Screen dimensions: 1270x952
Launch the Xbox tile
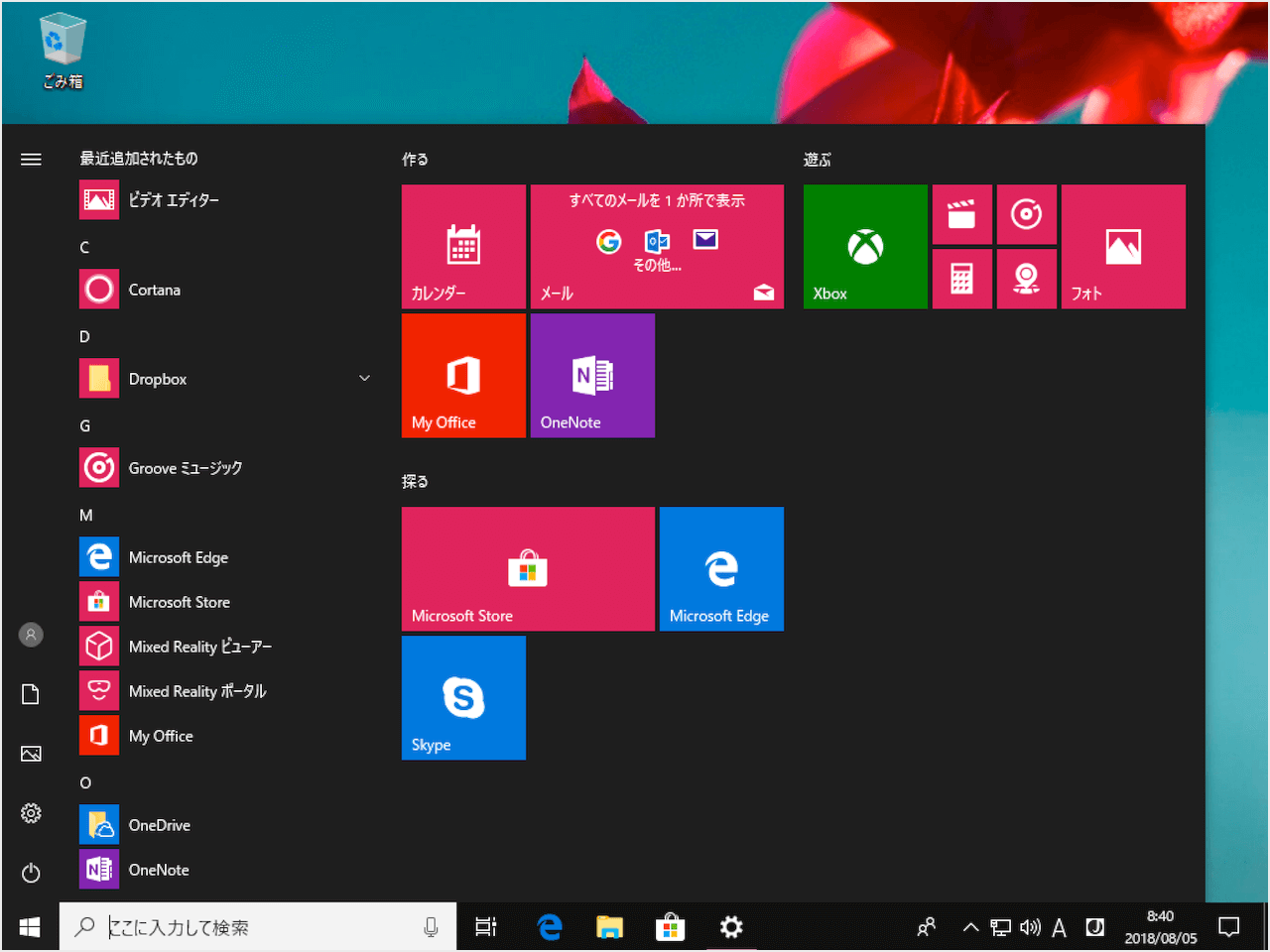coord(865,246)
